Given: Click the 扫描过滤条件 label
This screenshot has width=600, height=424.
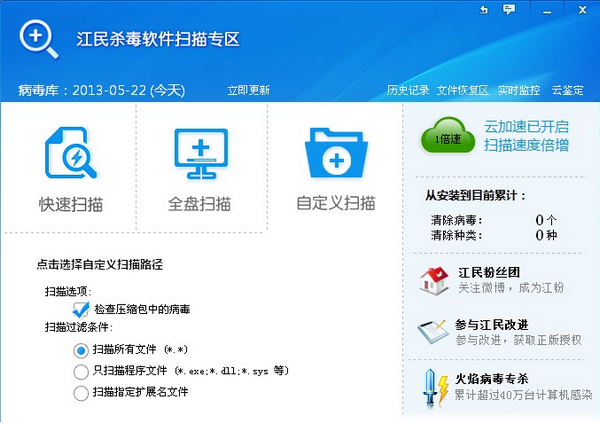Looking at the screenshot, I should (x=79, y=327).
